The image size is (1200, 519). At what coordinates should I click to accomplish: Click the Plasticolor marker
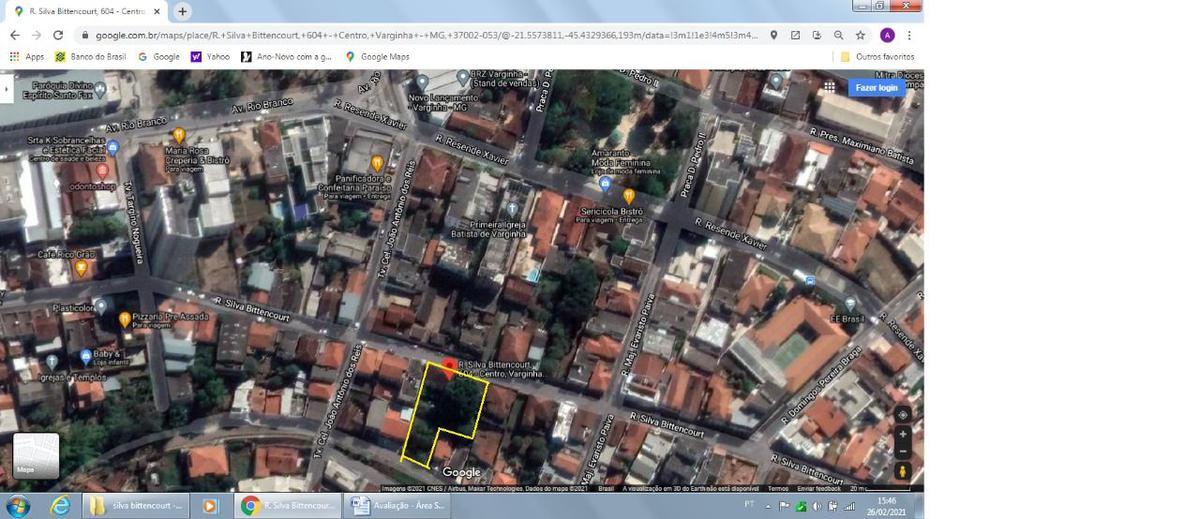click(x=99, y=308)
